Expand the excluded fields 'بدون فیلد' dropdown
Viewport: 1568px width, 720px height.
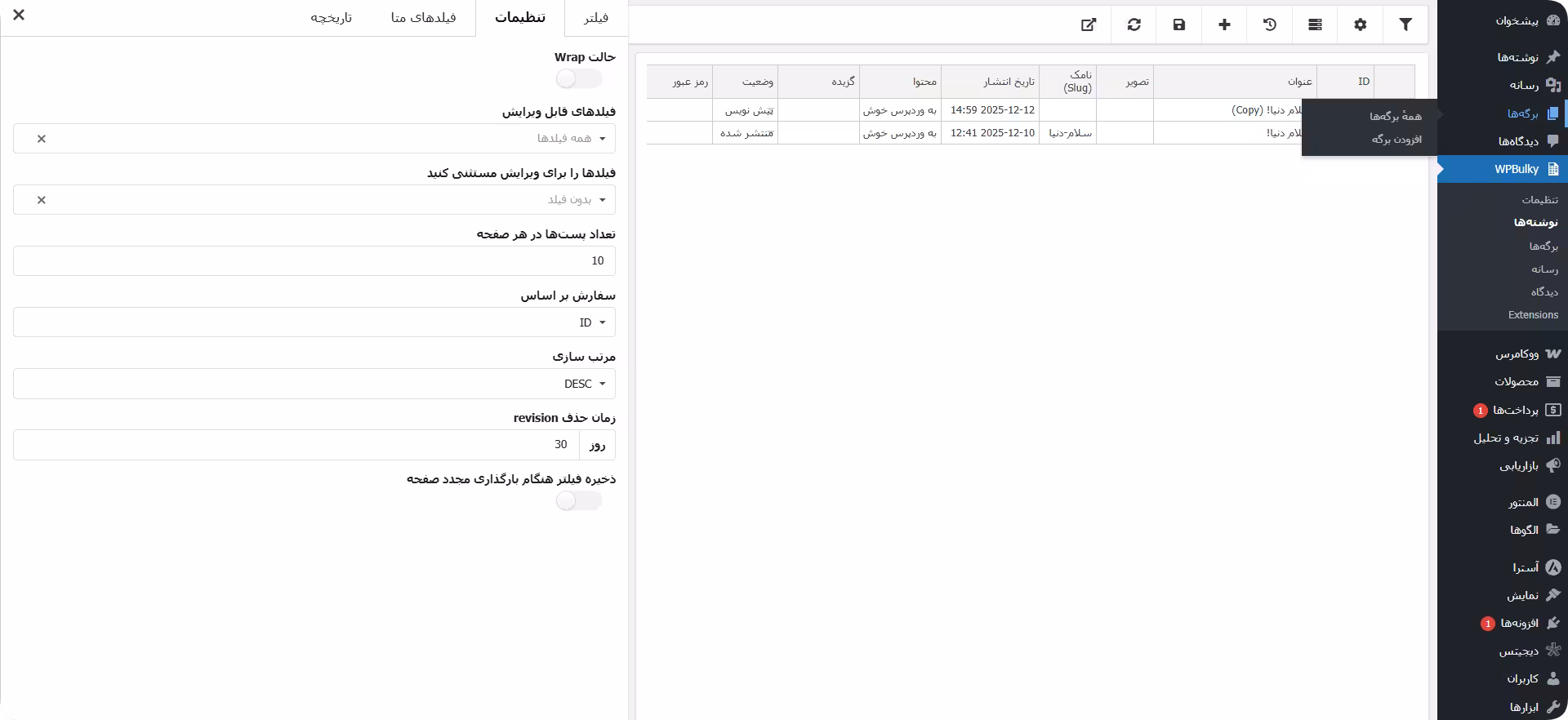[x=314, y=200]
